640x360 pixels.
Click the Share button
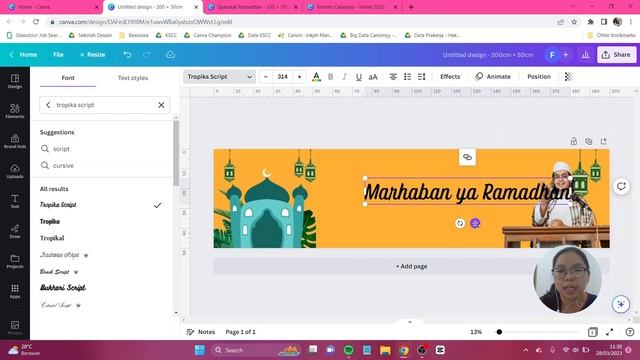click(616, 55)
